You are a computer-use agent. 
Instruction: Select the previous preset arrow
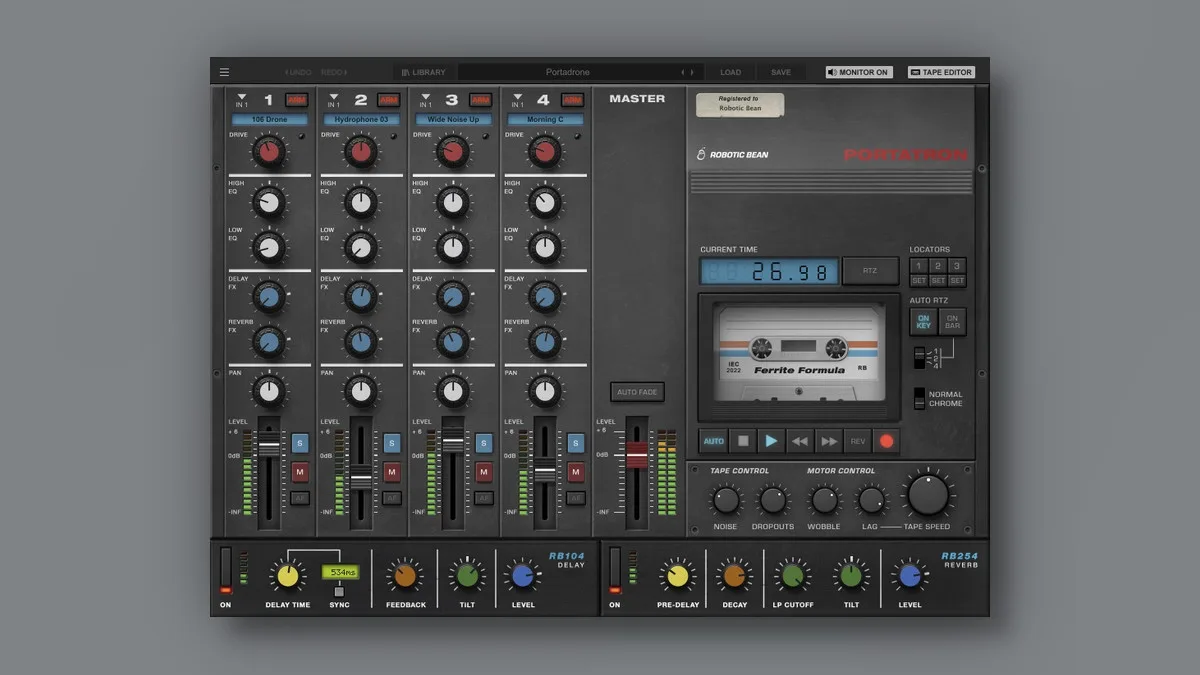click(x=684, y=72)
